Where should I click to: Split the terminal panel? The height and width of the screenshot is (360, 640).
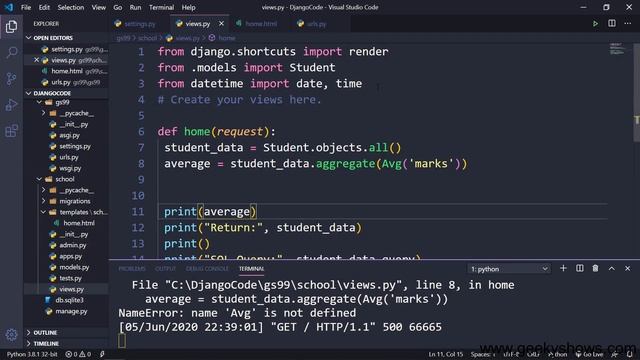580,268
